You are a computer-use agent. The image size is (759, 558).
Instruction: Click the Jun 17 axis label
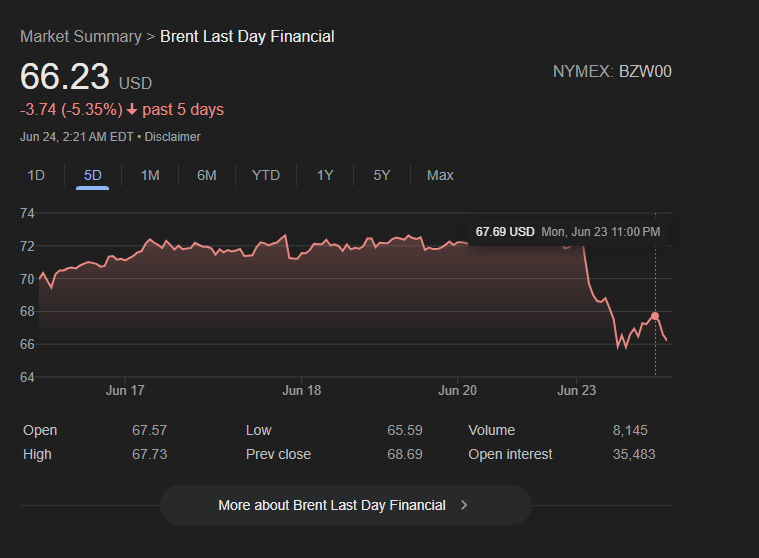coord(125,391)
